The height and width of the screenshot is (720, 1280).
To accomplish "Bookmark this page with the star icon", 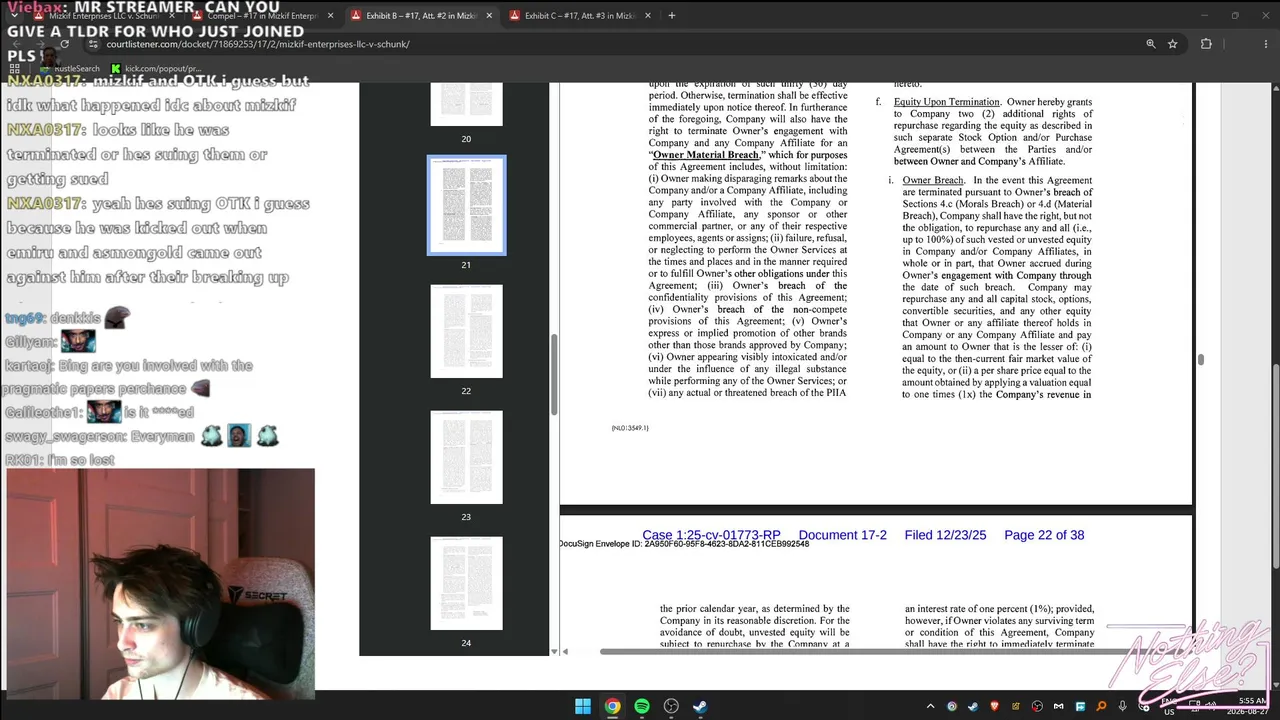I will [1173, 44].
